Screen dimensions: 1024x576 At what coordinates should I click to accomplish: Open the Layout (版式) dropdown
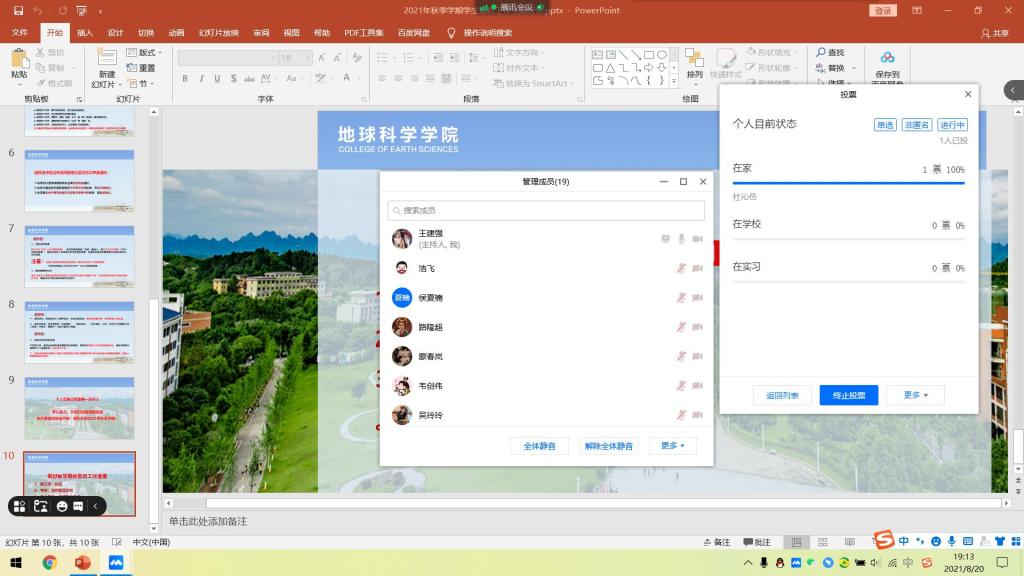[146, 52]
